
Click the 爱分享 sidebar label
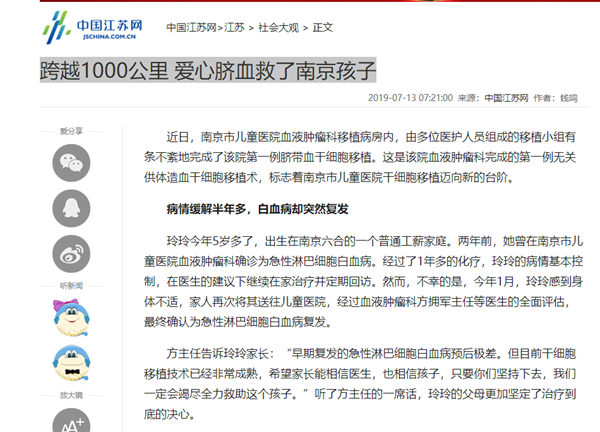pyautogui.click(x=70, y=131)
